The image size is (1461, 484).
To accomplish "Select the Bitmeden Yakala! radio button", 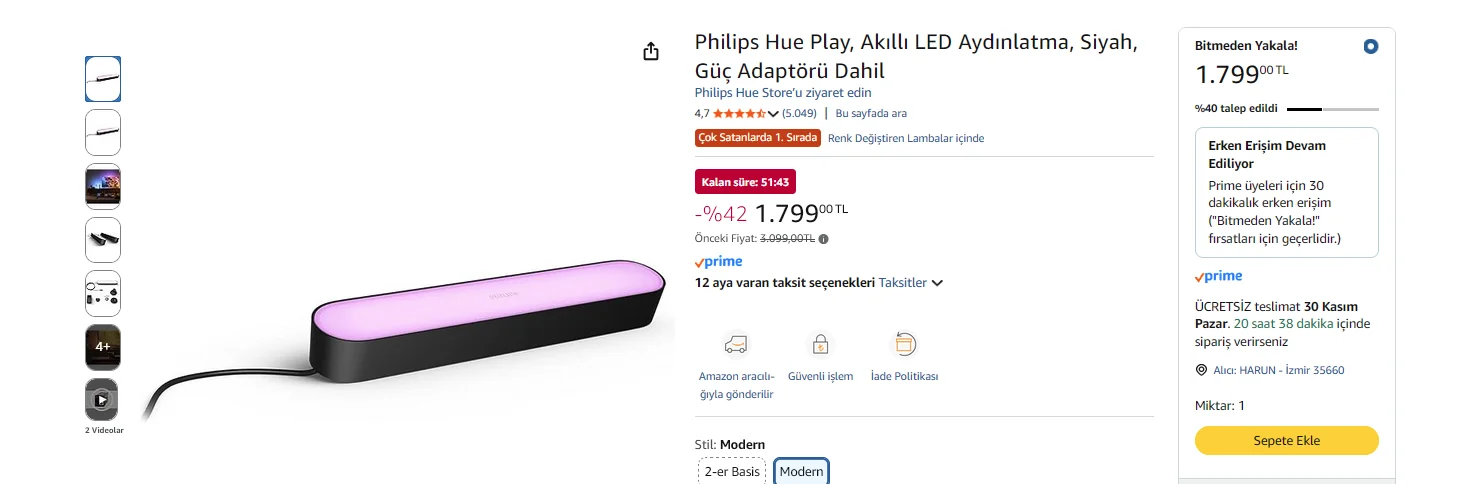I will click(x=1370, y=46).
